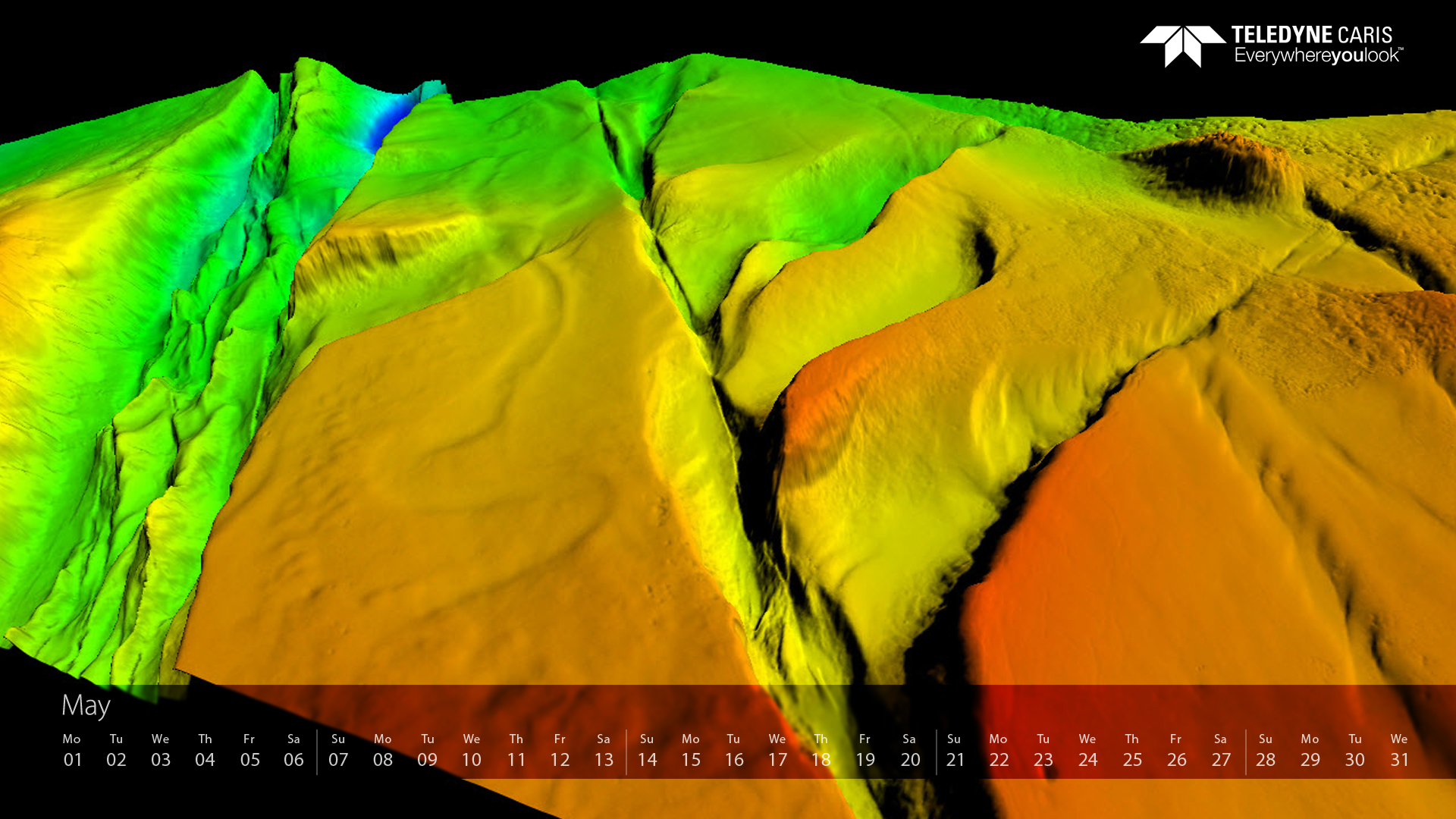Select Saturday 27 in the calendar
Image resolution: width=1456 pixels, height=819 pixels.
click(1221, 750)
